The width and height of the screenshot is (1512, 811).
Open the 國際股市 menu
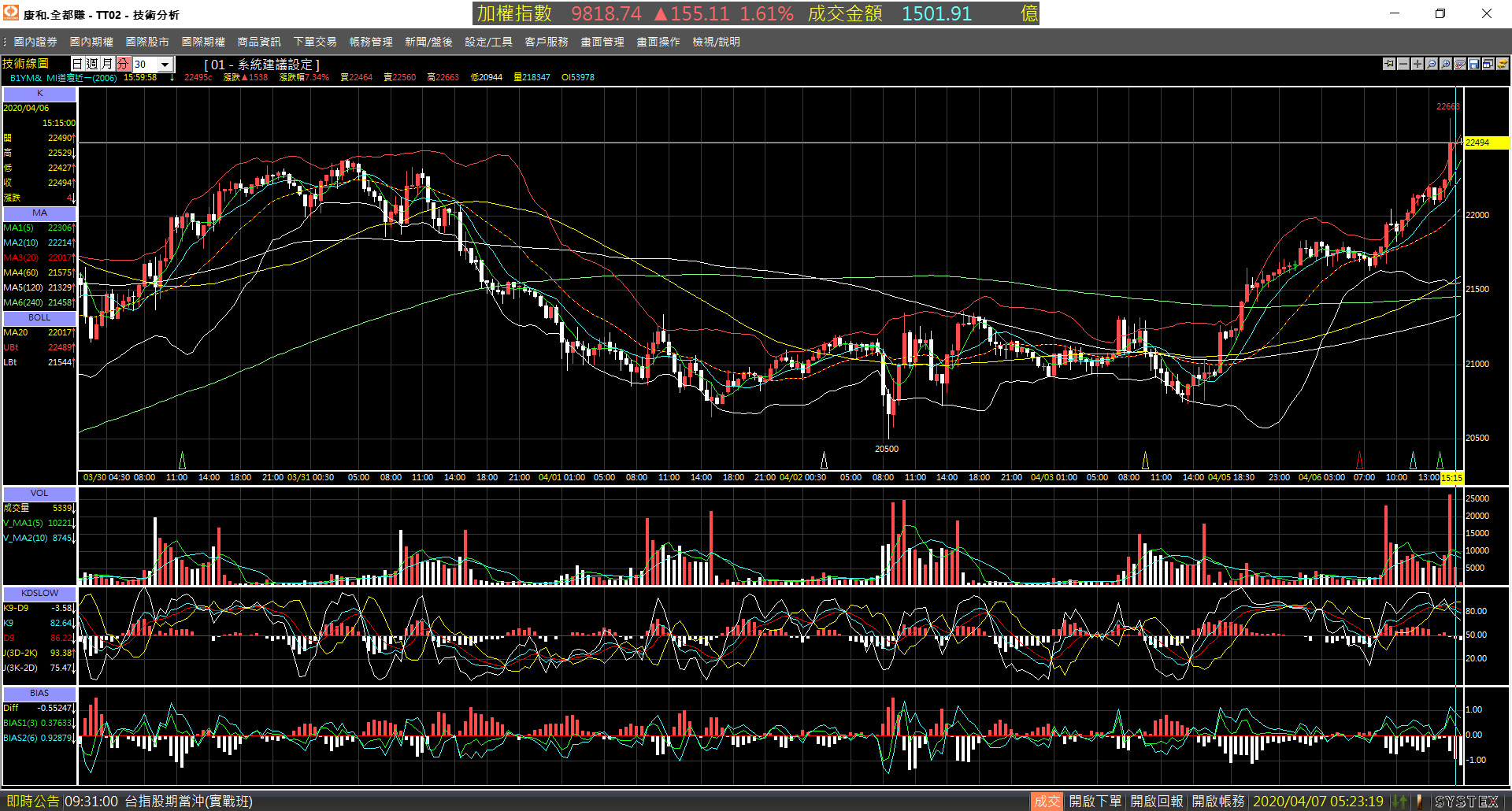tap(147, 42)
